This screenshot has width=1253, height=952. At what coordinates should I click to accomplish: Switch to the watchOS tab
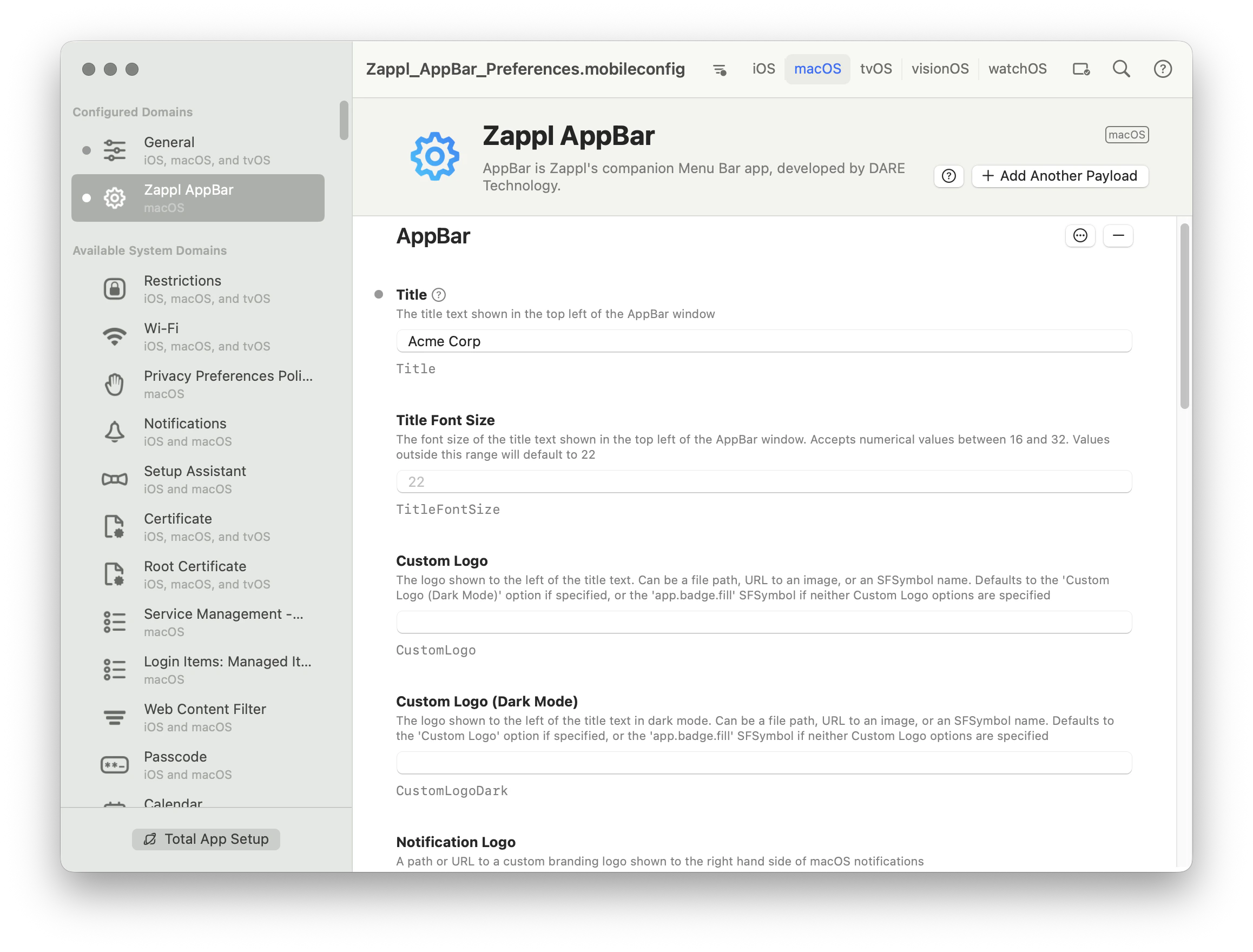[1017, 69]
